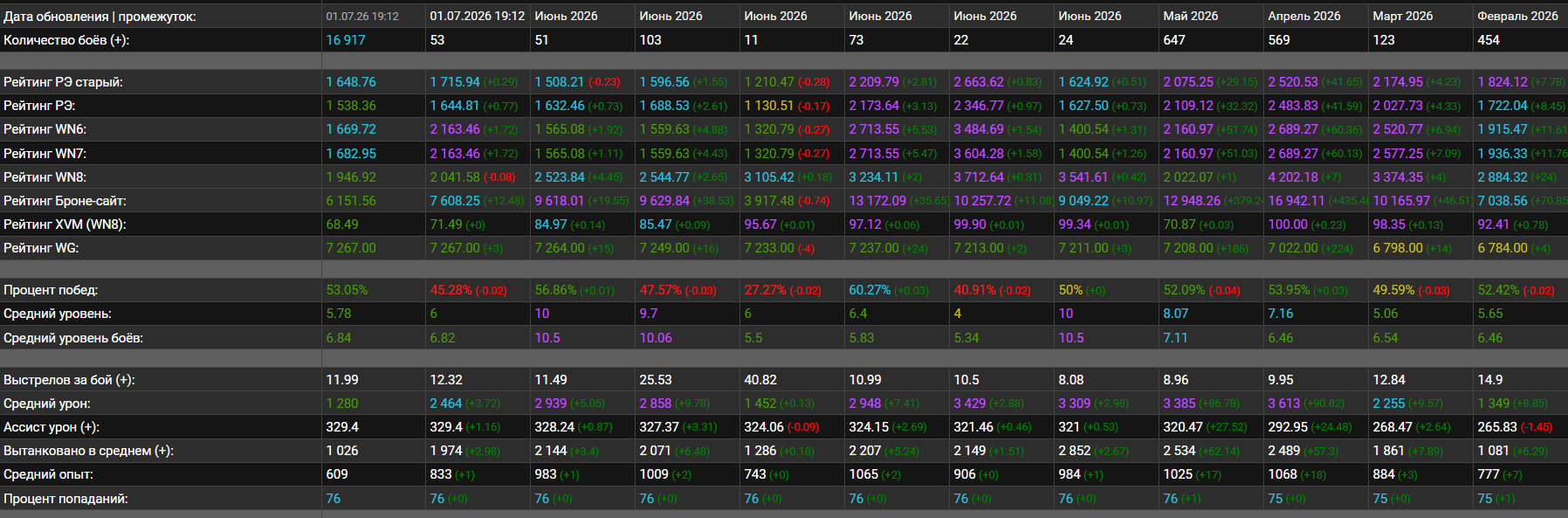1568x518 pixels.
Task: Select the April 2026 XVM value 100.00
Action: pos(1288,224)
